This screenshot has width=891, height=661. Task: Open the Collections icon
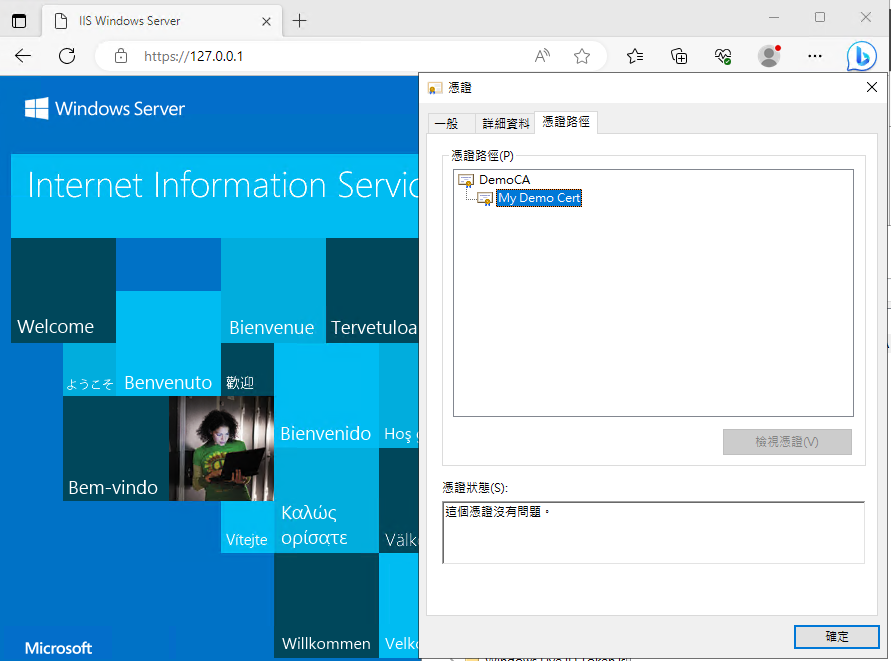(679, 57)
